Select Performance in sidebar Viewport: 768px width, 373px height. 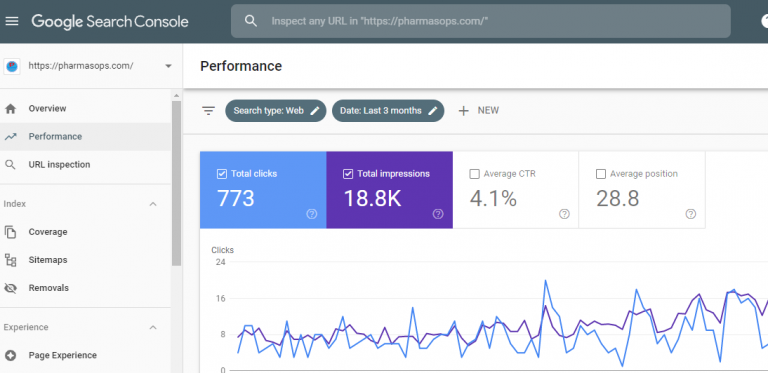pos(86,137)
